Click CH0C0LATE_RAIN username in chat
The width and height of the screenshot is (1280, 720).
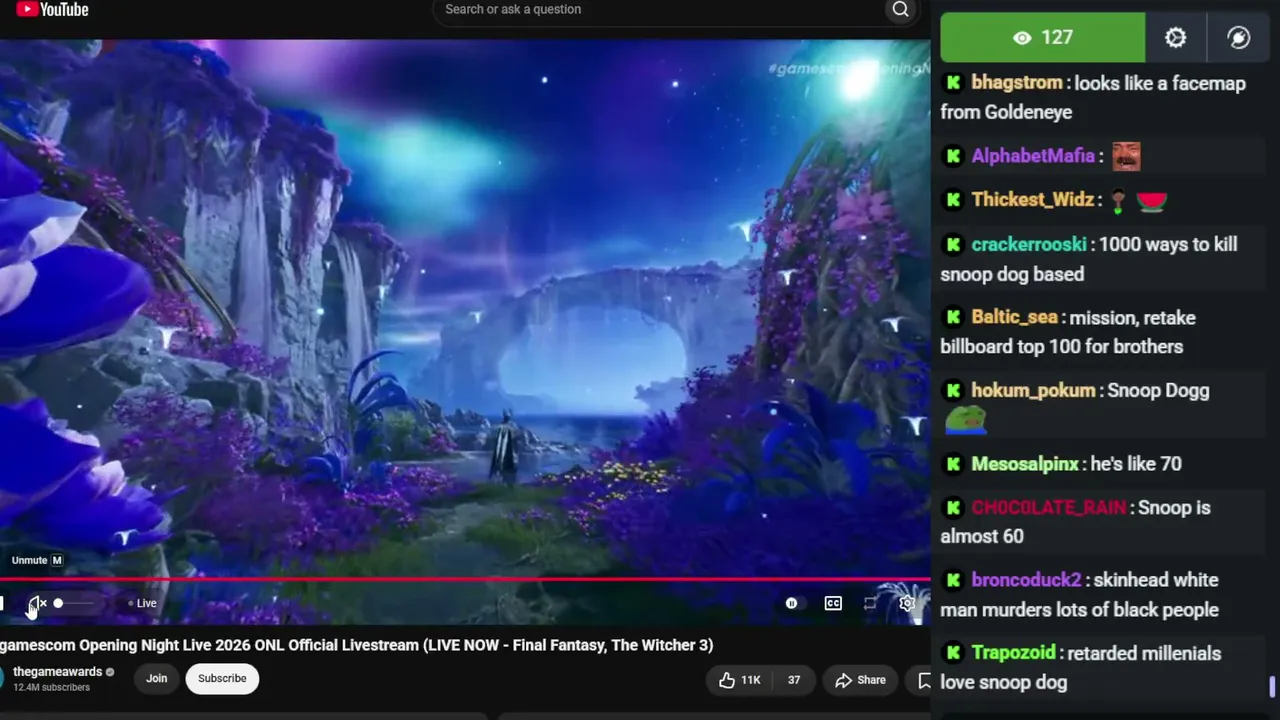click(x=1049, y=508)
